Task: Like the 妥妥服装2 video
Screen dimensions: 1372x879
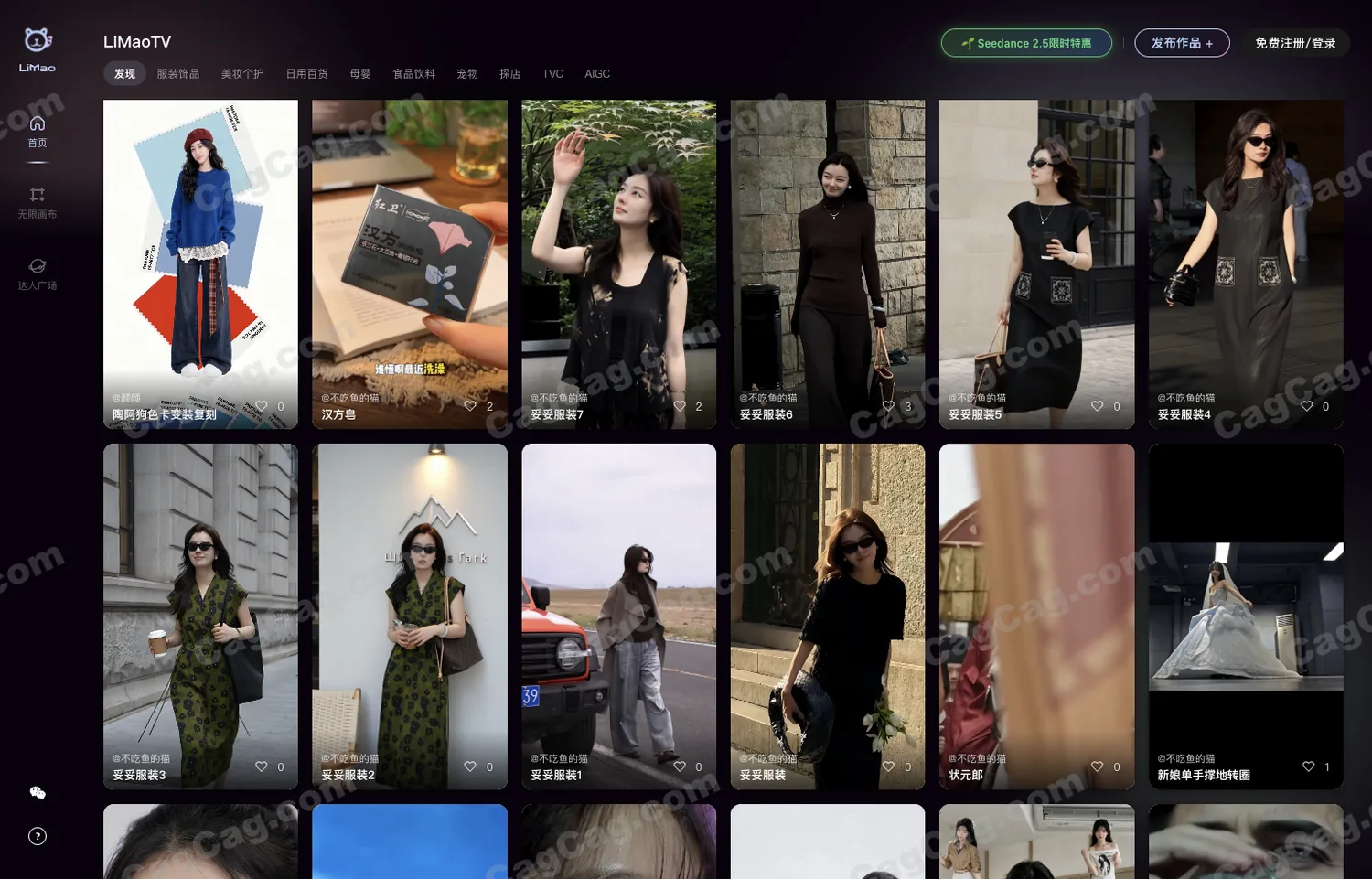Action: click(x=470, y=766)
